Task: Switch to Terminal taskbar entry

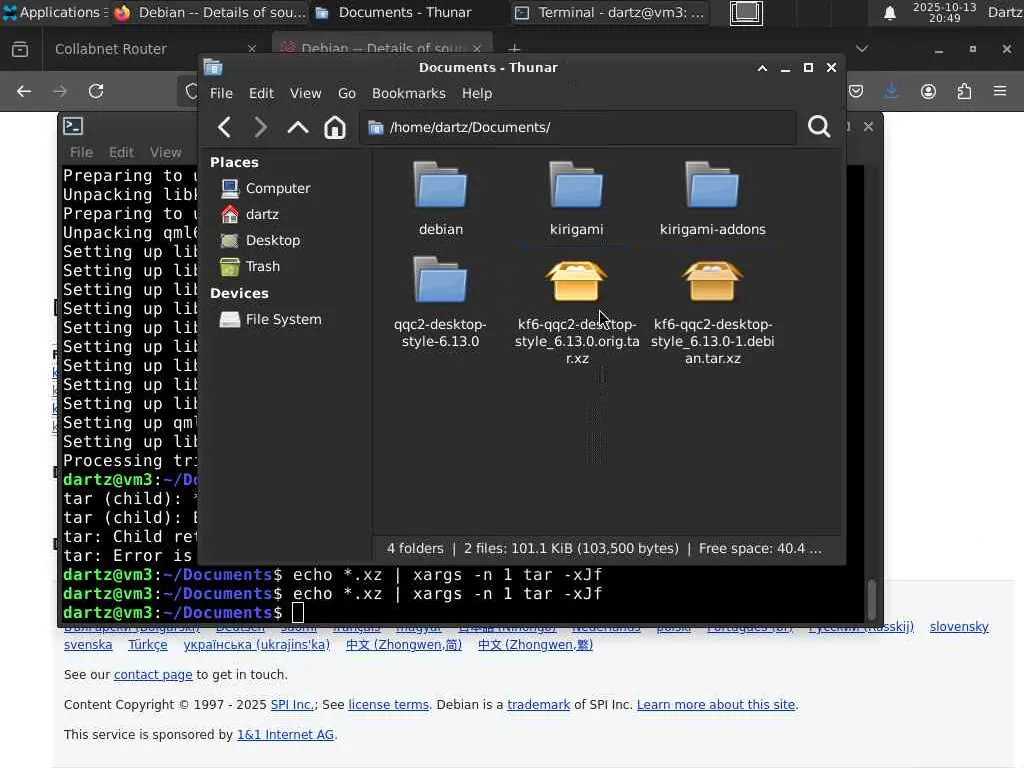Action: point(610,12)
